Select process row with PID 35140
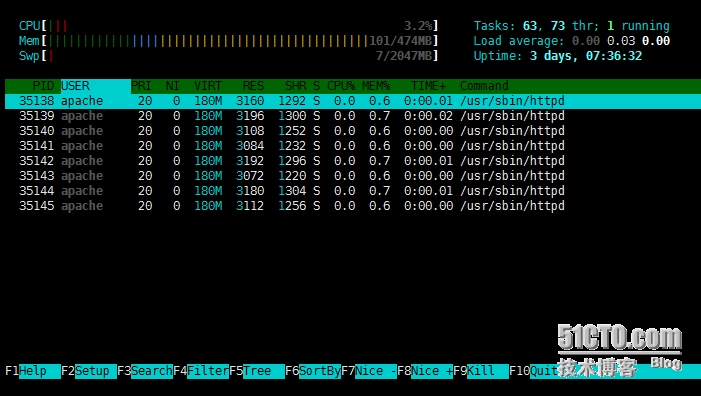701x396 pixels. coord(353,131)
